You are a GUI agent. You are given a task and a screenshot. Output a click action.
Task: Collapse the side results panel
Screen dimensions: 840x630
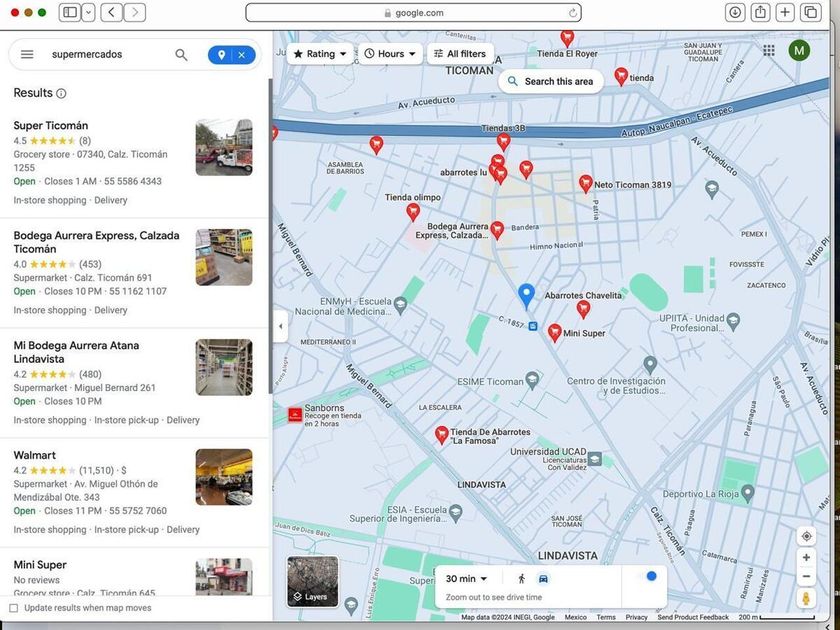tap(280, 326)
